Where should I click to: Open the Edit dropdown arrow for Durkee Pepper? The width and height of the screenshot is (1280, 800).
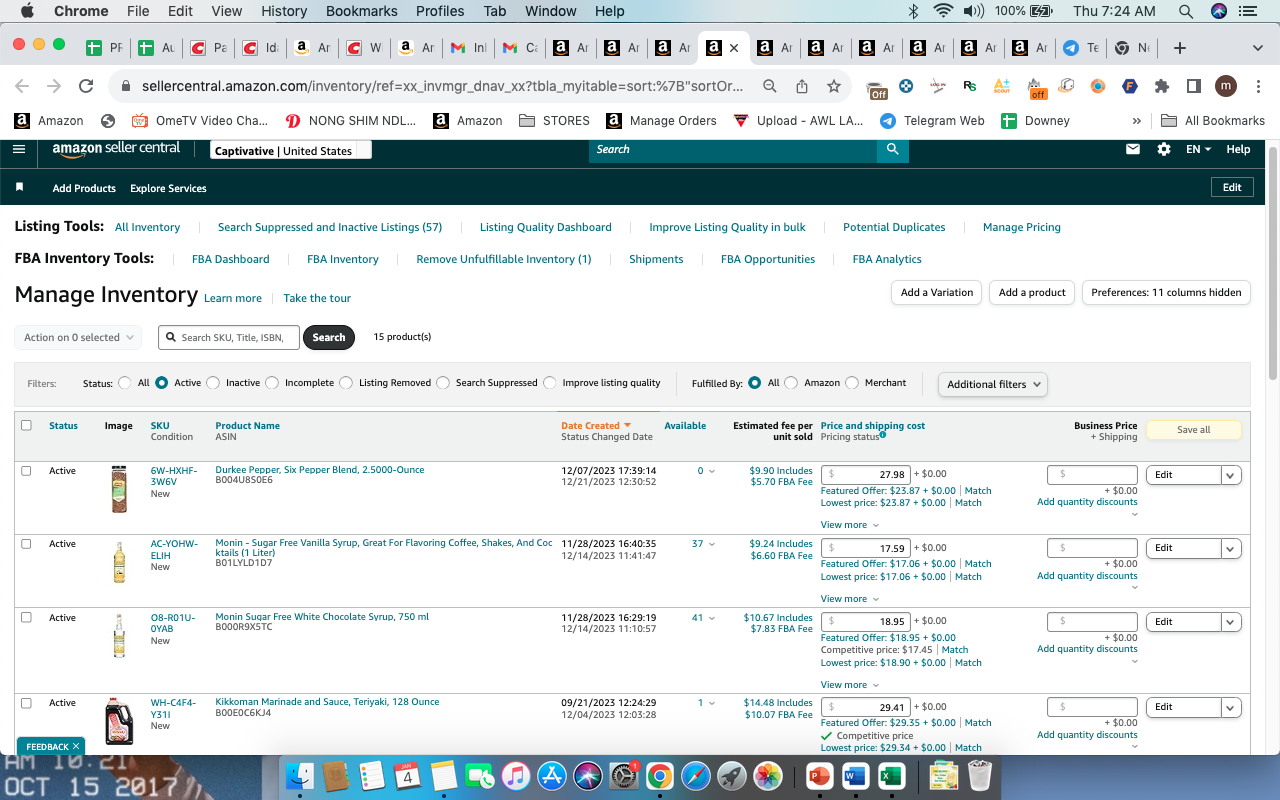(x=1231, y=475)
